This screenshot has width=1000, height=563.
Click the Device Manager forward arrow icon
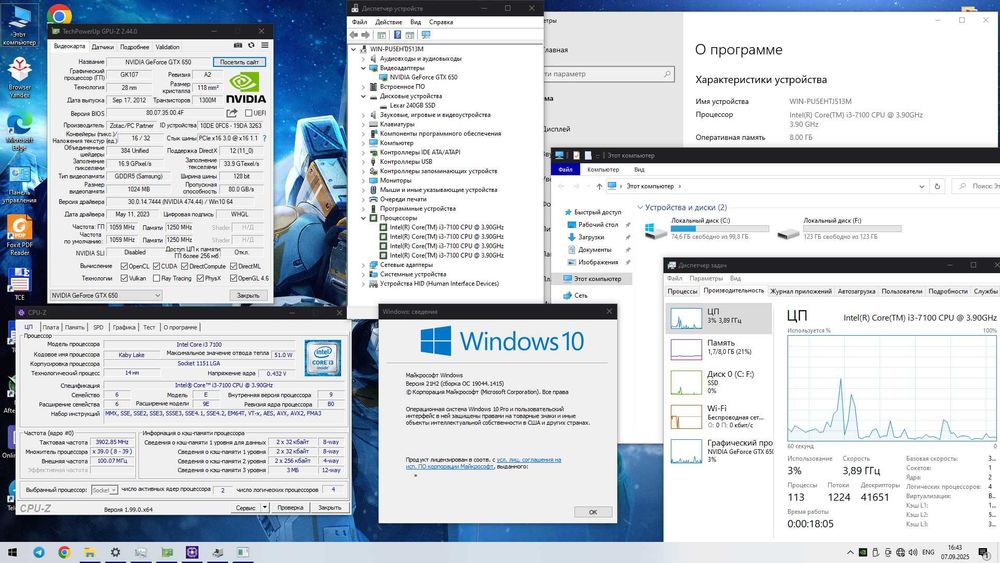click(x=366, y=35)
